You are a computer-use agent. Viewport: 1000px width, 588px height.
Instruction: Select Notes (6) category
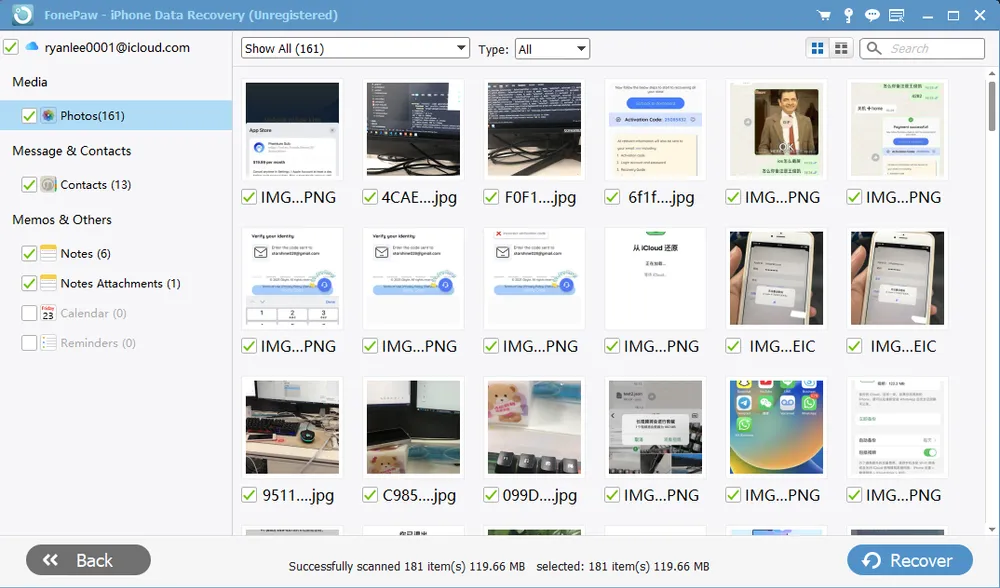(x=85, y=253)
